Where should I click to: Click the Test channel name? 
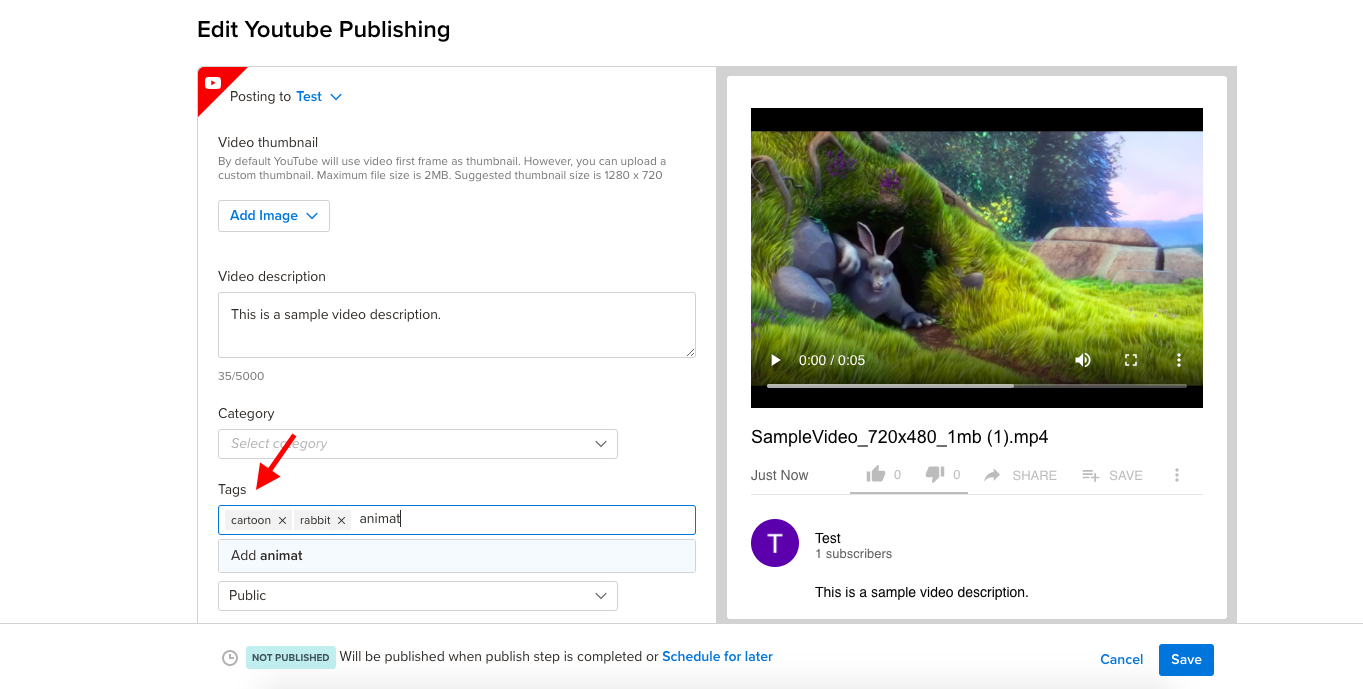pos(828,538)
